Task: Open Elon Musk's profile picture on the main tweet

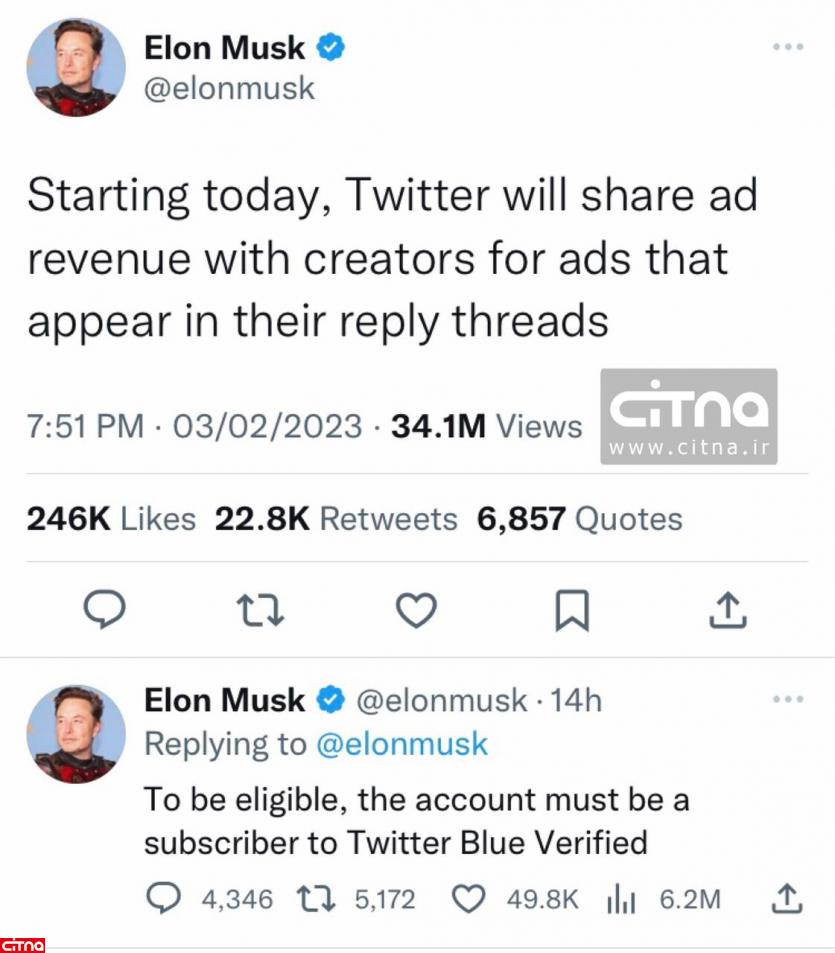Action: 76,68
